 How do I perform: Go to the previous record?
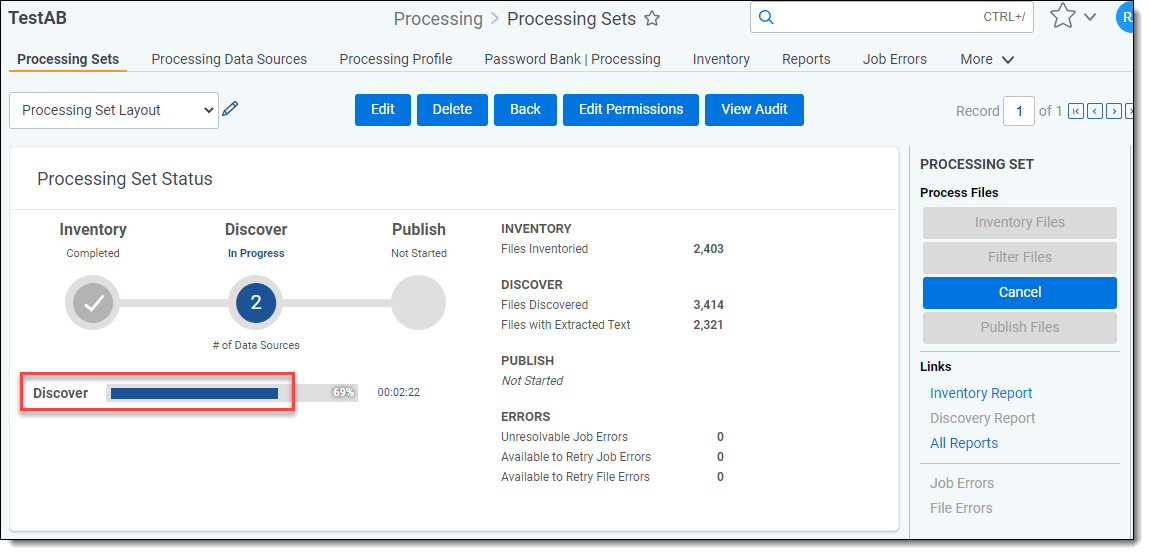pyautogui.click(x=1095, y=111)
